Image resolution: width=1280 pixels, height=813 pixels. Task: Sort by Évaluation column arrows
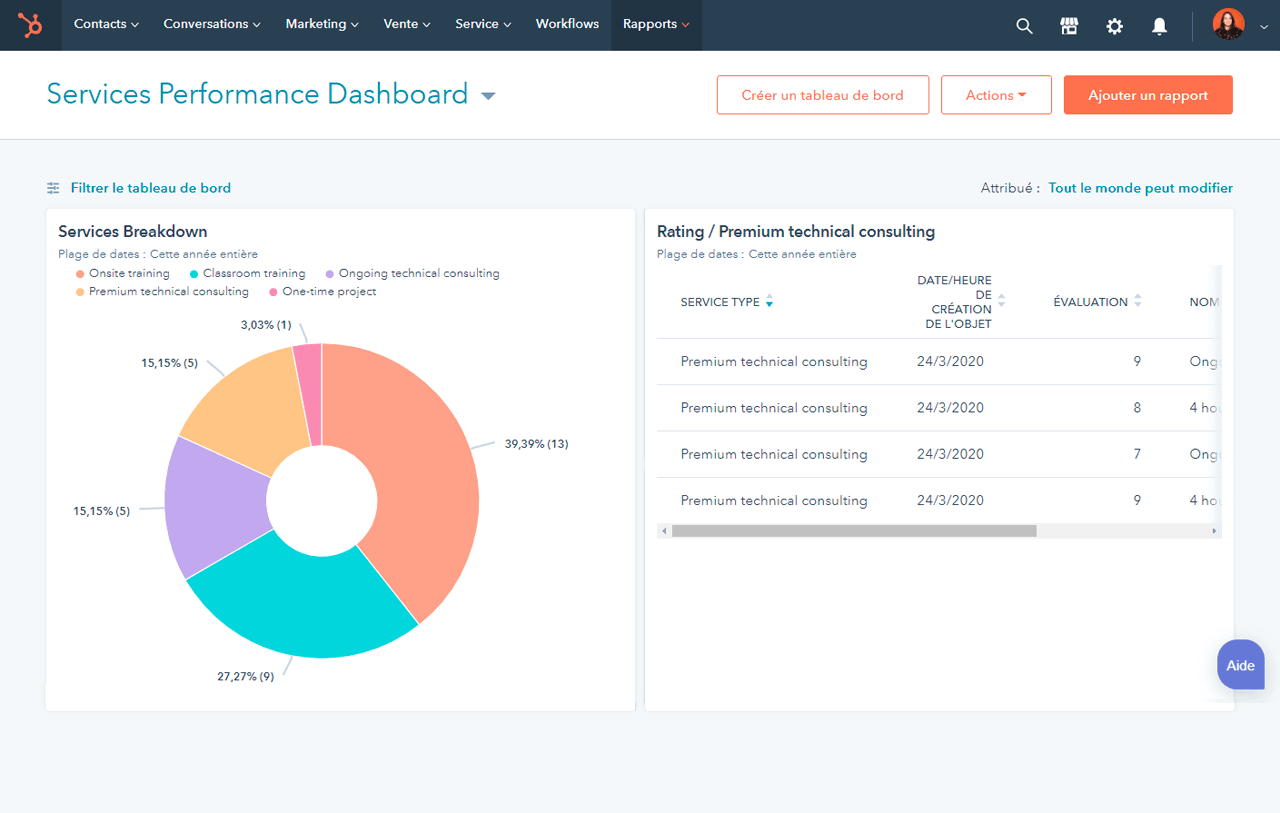[x=1137, y=302]
